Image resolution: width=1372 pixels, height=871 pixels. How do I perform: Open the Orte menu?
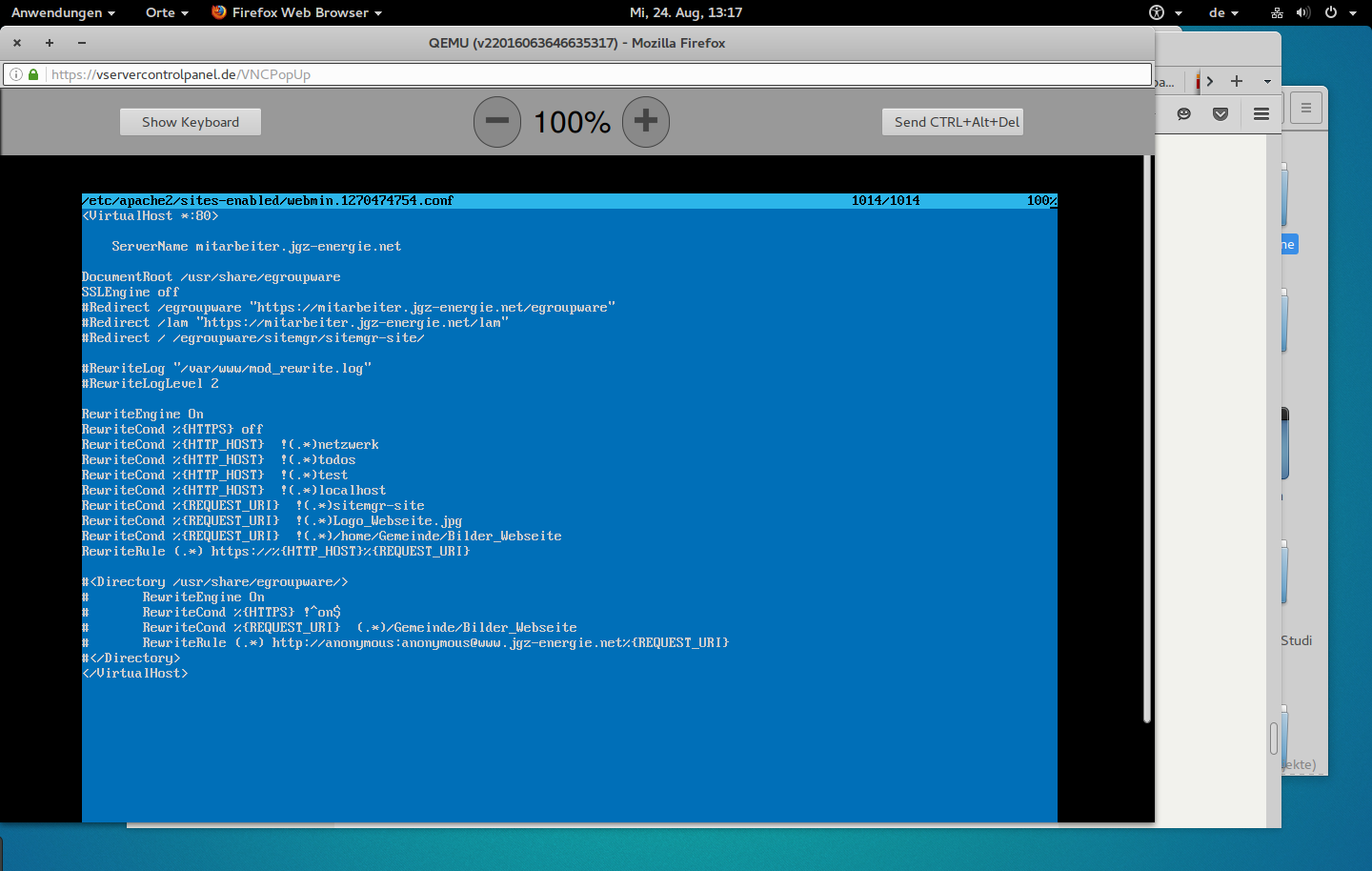pos(167,12)
